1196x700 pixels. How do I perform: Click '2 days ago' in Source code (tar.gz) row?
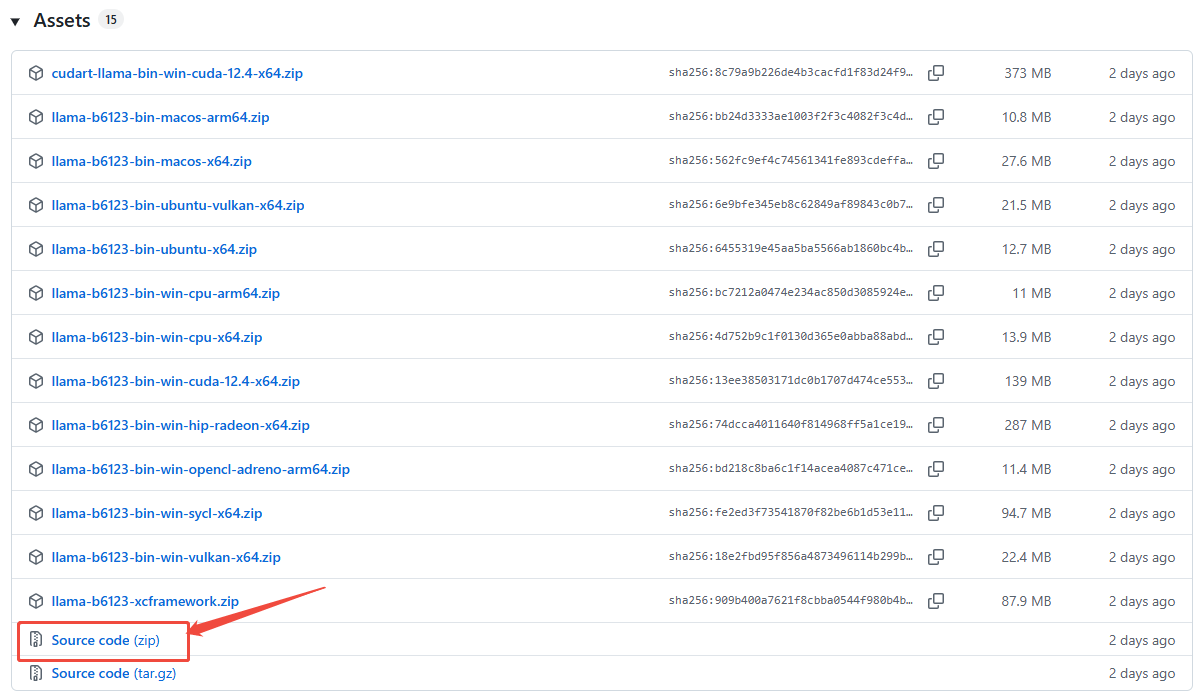coord(1142,674)
